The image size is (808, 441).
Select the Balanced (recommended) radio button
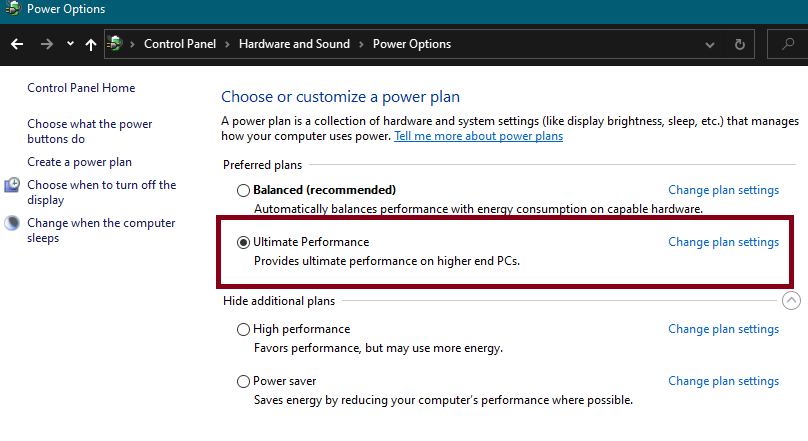point(243,191)
